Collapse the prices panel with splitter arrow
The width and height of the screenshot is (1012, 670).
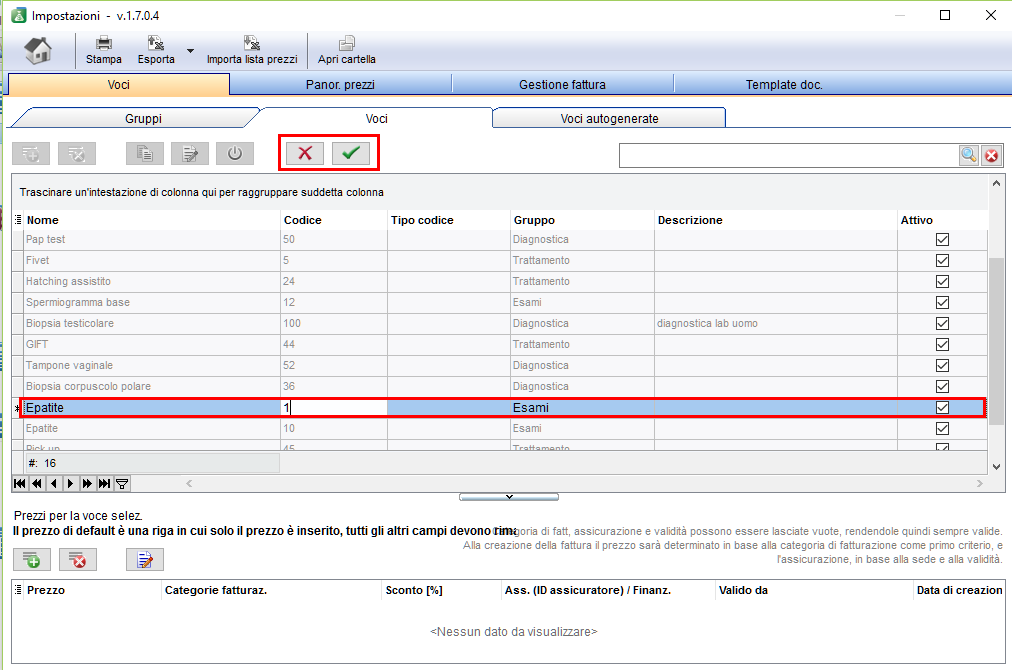509,497
